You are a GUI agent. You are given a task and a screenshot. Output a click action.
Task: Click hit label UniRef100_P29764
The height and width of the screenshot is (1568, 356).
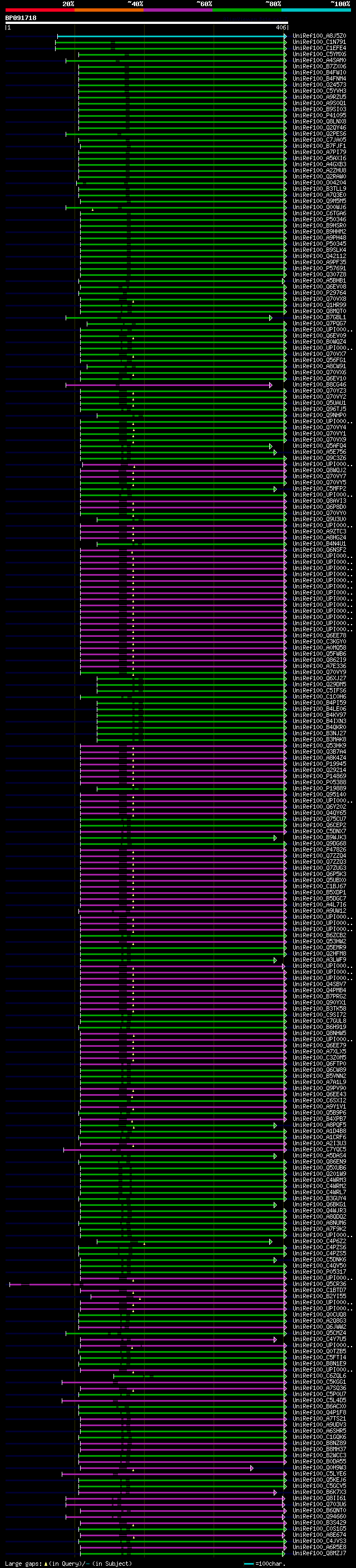point(319,293)
